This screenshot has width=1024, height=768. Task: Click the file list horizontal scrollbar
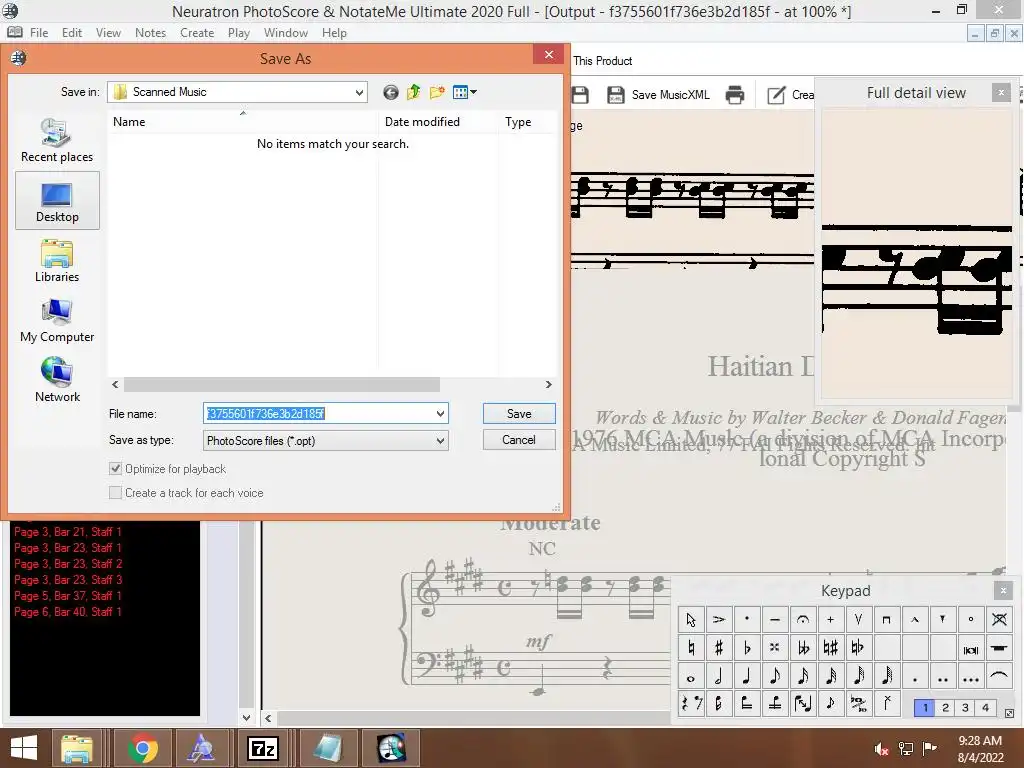281,385
